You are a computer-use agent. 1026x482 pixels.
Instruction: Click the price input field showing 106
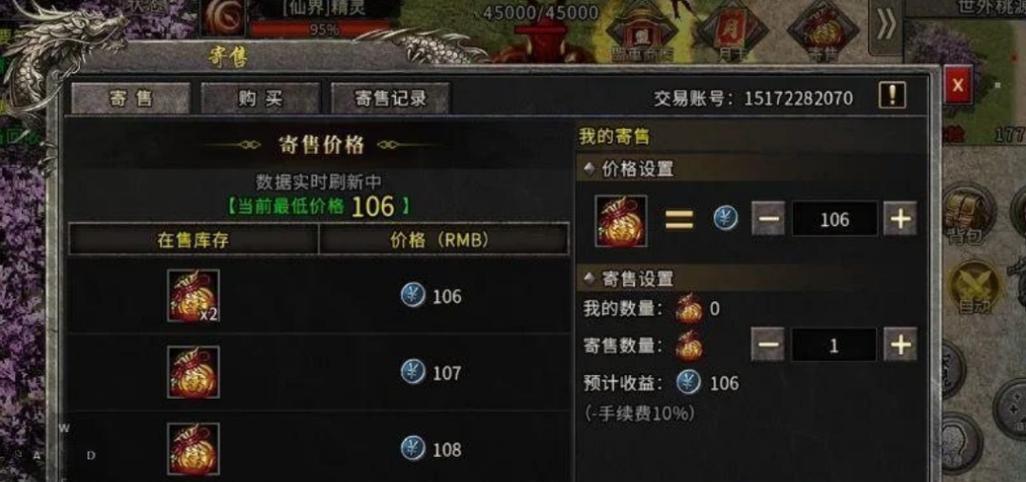834,219
